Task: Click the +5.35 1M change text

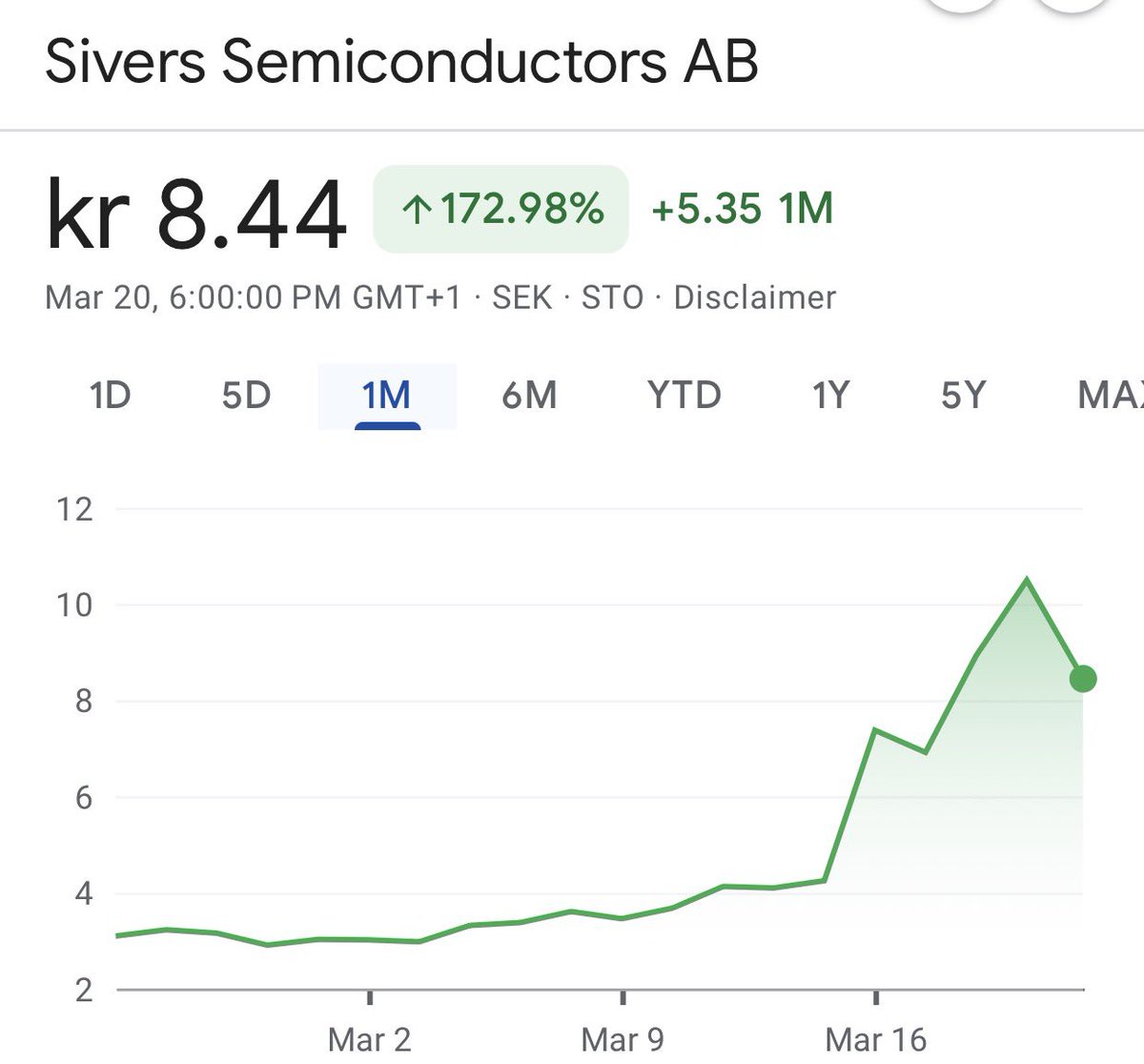Action: pyautogui.click(x=742, y=209)
